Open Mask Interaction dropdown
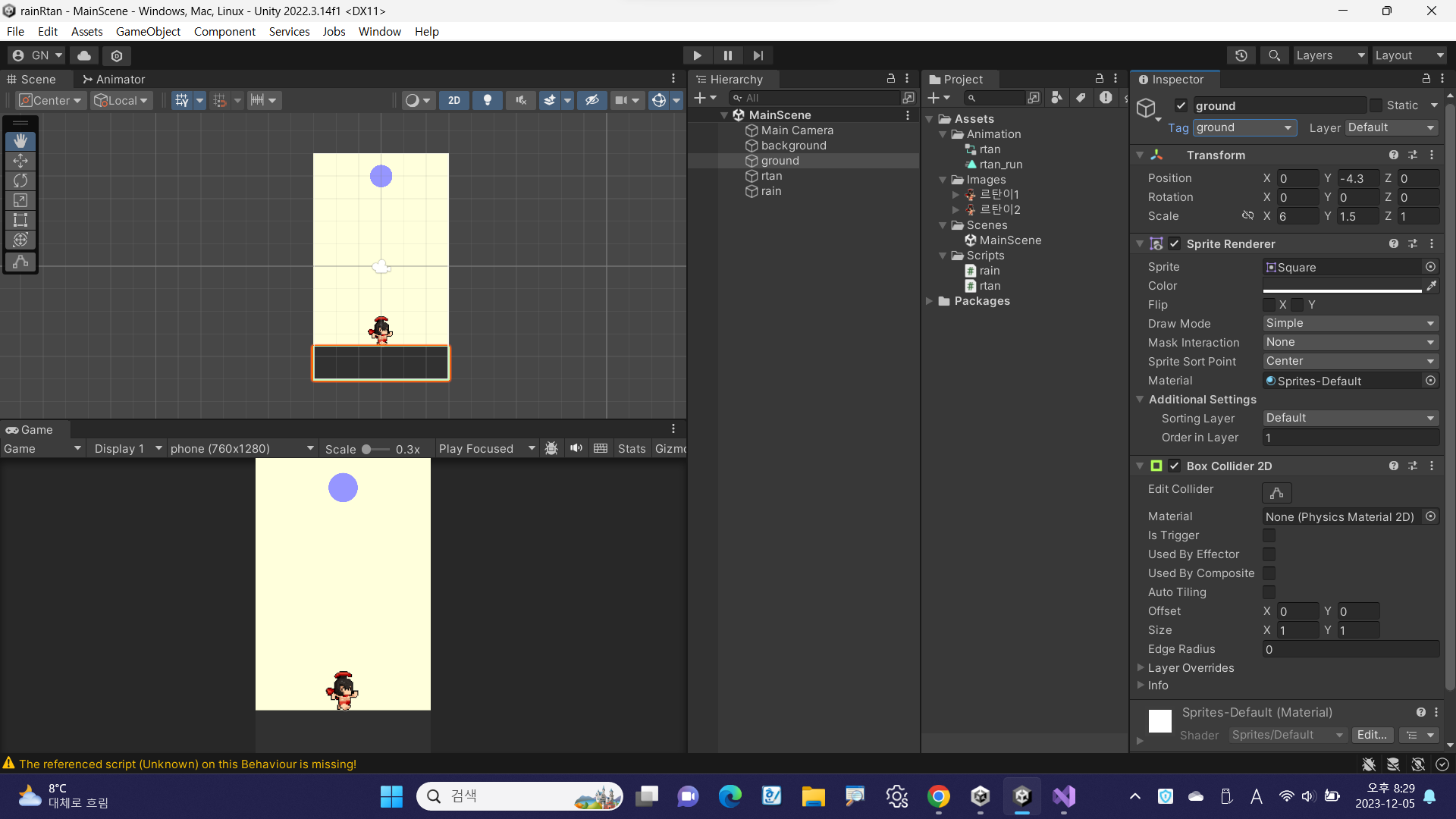This screenshot has width=1456, height=819. [x=1351, y=342]
